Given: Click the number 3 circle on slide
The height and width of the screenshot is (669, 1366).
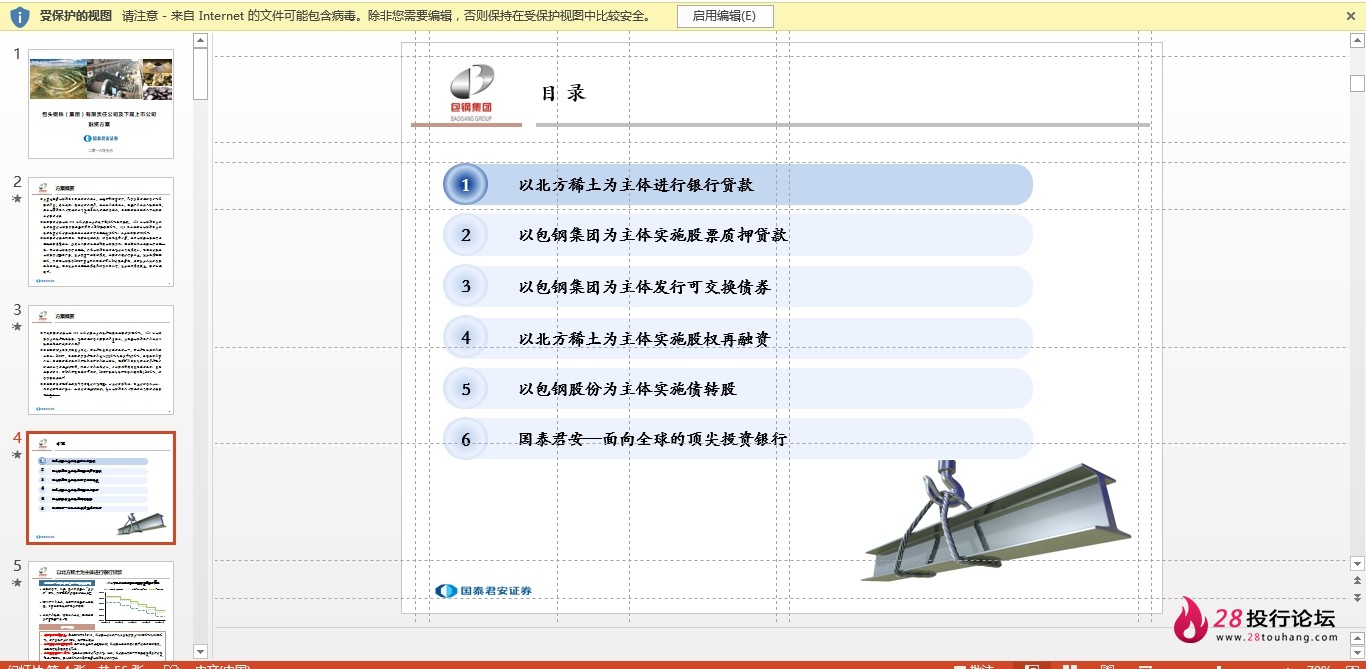Looking at the screenshot, I should pos(465,286).
